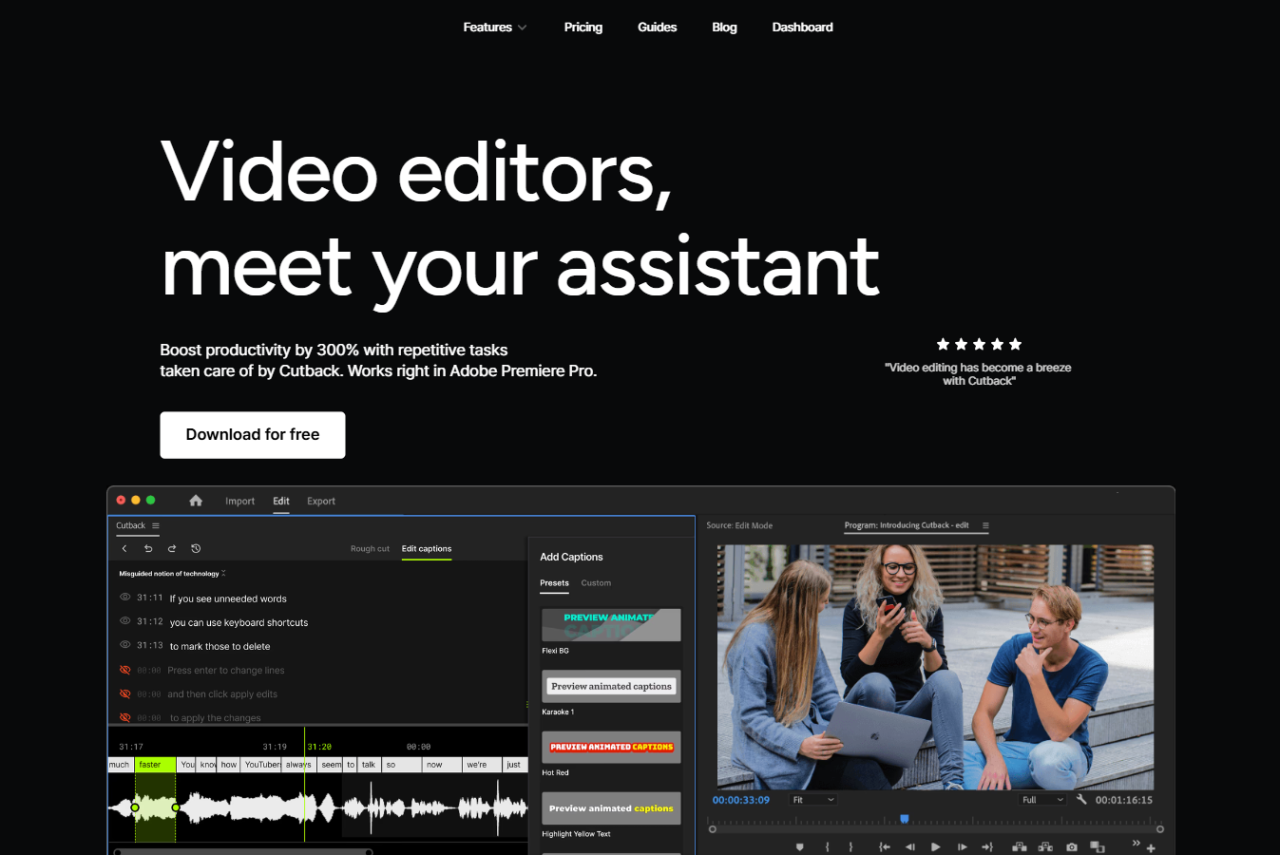Click the caption text 'If you see unneeded words'
The image size is (1280, 855).
coord(228,599)
